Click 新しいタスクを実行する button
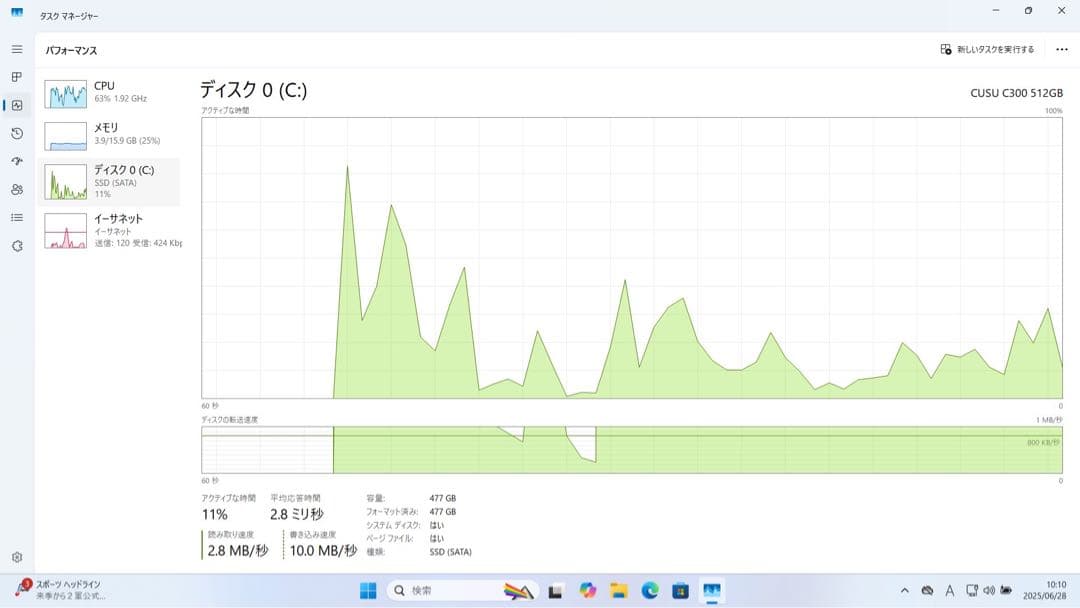Screen dimensions: 1080x608 tap(987, 50)
